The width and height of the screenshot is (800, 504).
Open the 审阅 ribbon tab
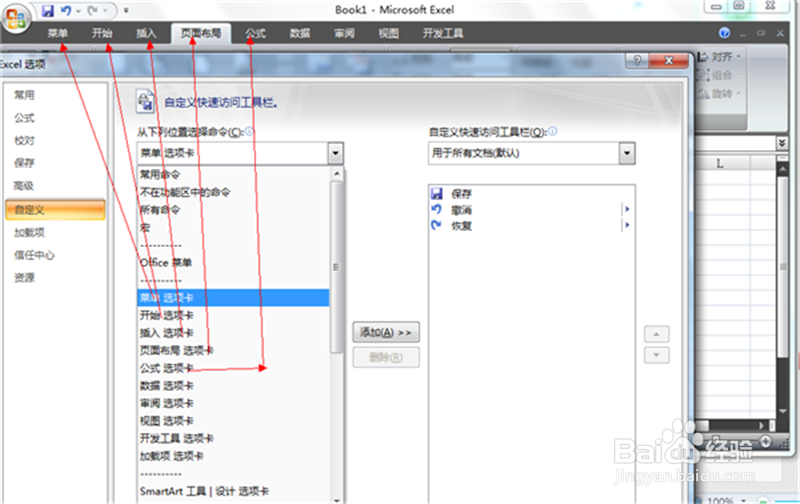[344, 34]
